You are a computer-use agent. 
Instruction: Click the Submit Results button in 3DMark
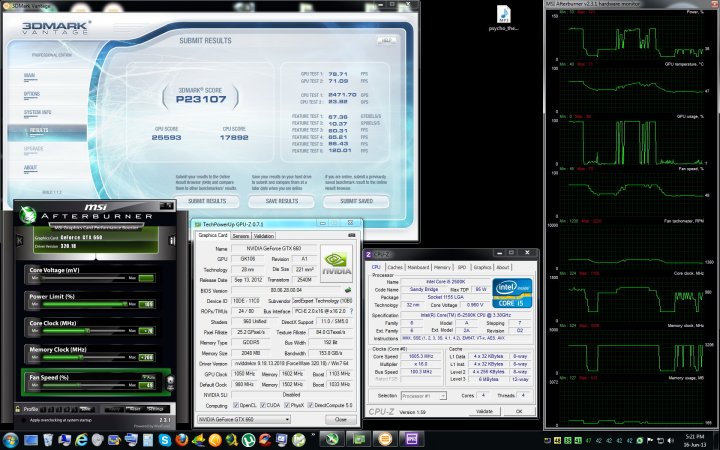pyautogui.click(x=207, y=201)
